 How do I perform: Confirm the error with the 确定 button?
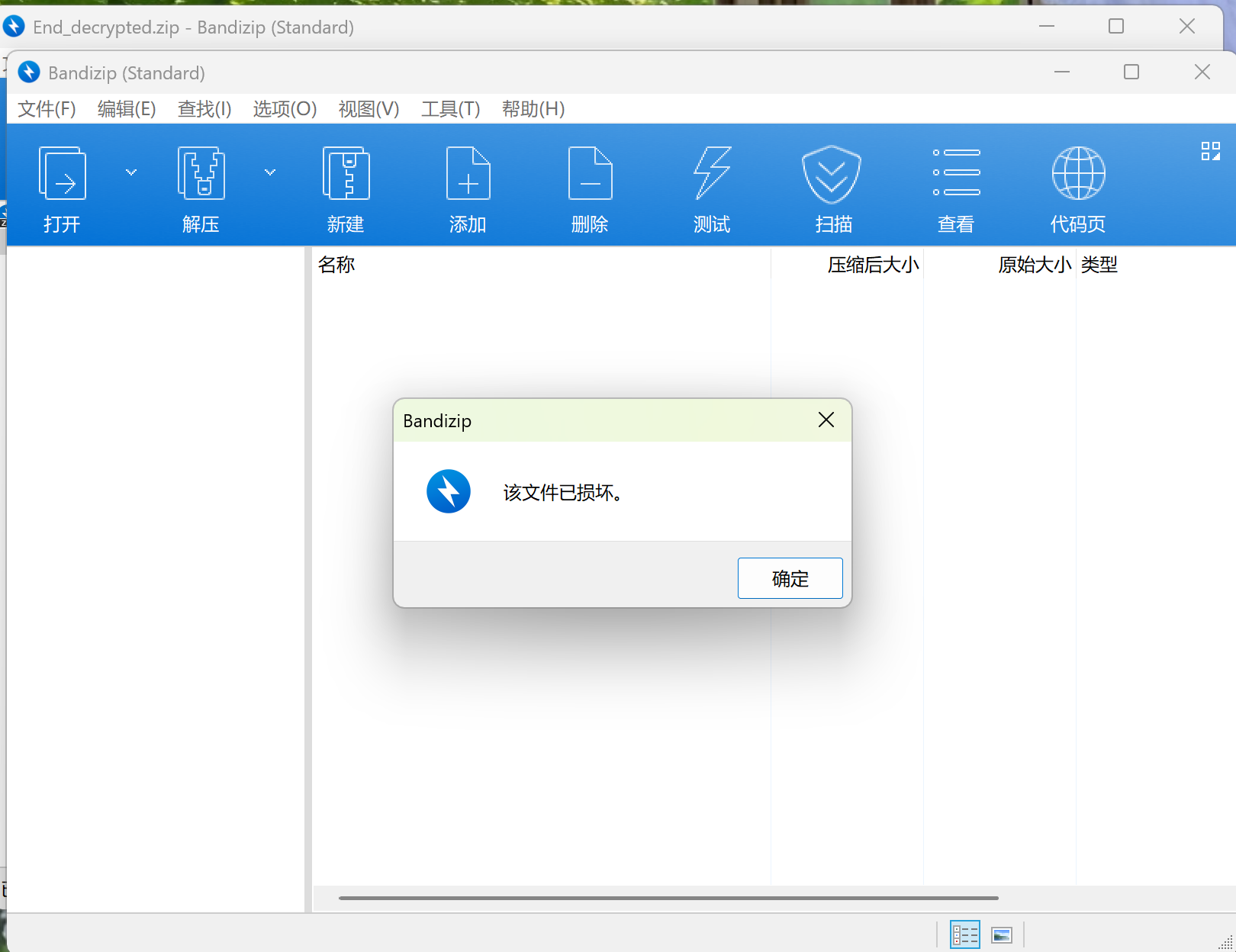click(x=790, y=578)
